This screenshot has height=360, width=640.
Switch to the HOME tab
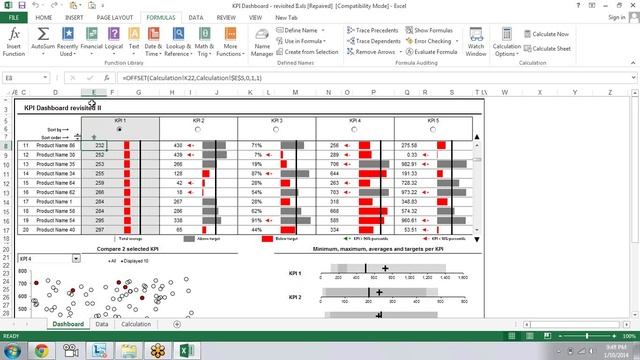(x=44, y=18)
